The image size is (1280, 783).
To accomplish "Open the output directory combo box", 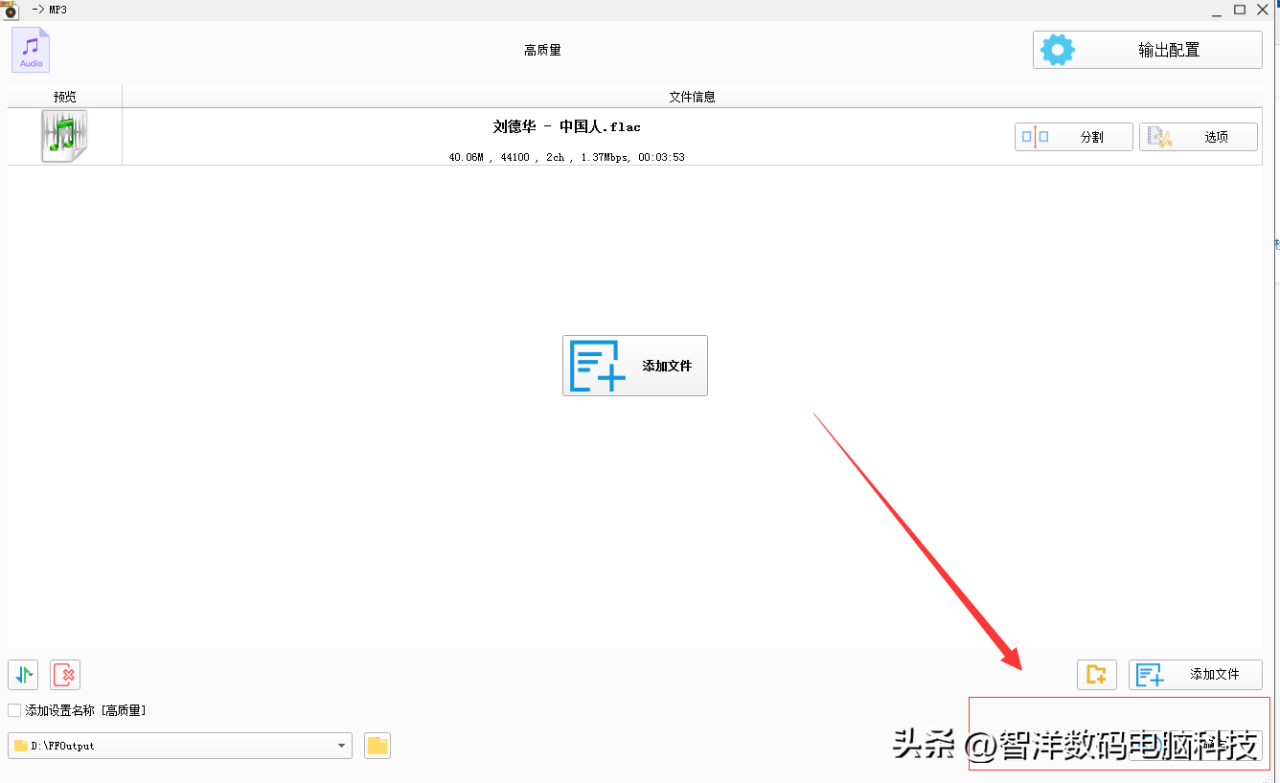I will pos(180,745).
